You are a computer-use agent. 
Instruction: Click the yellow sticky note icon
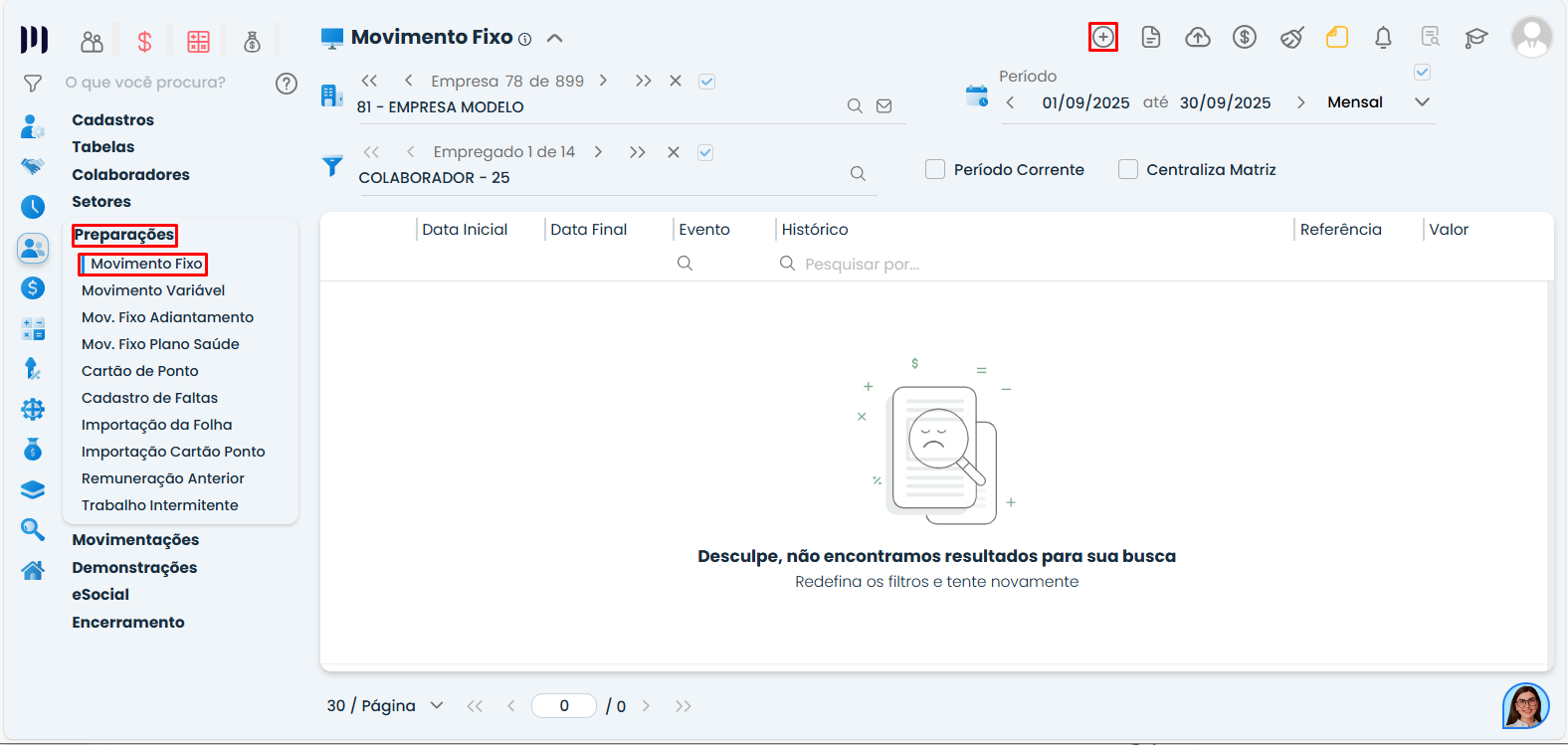(x=1337, y=38)
